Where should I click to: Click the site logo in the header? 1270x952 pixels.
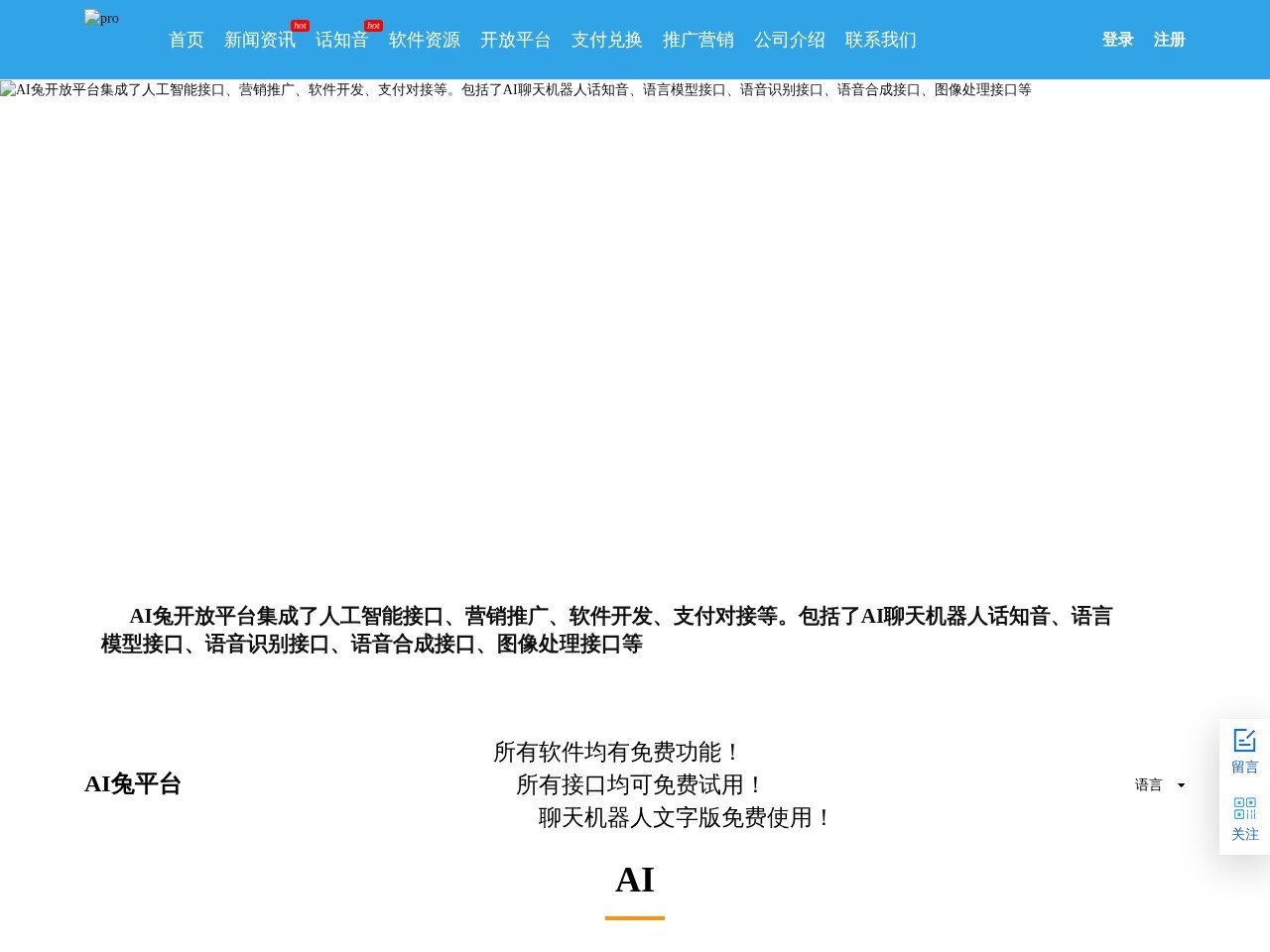click(101, 18)
